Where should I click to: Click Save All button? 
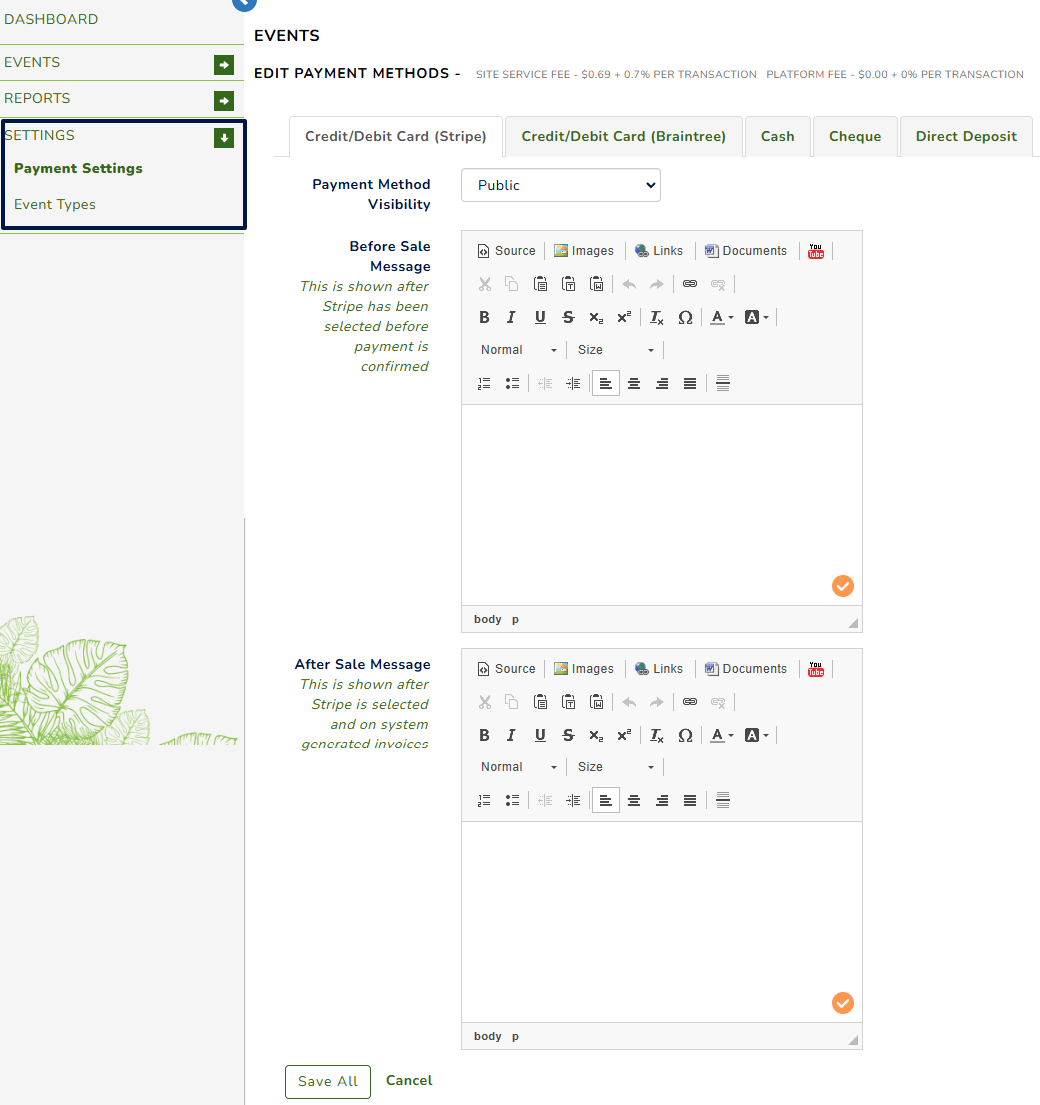point(327,1081)
